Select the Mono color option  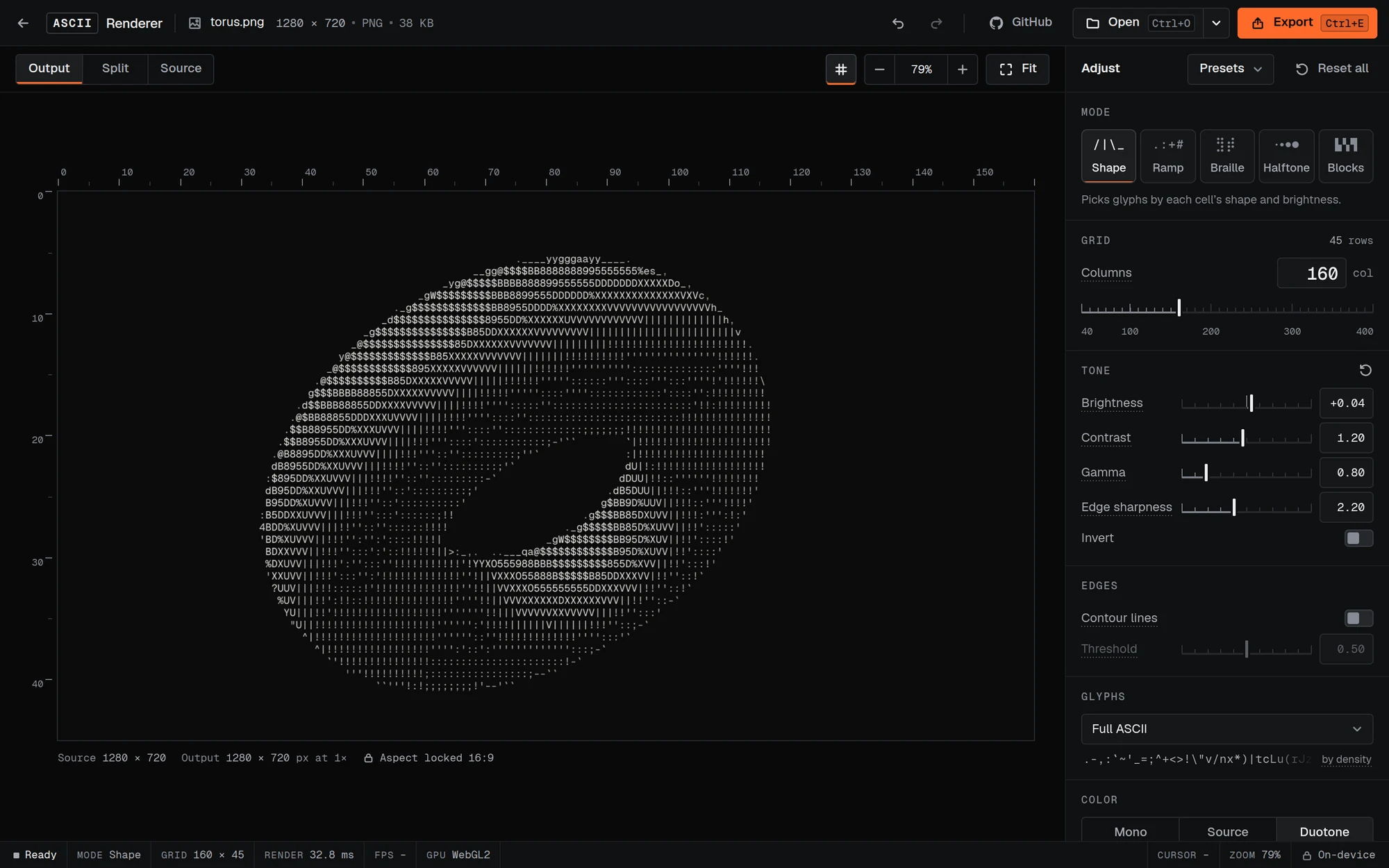tap(1130, 831)
